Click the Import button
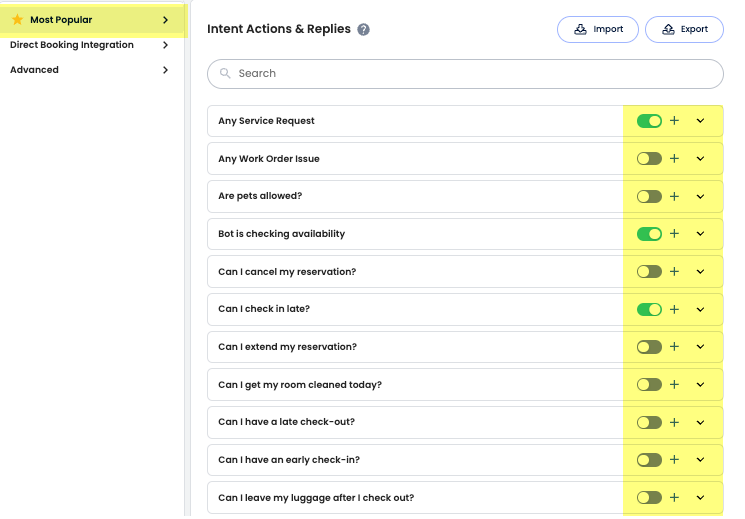The height and width of the screenshot is (519, 745). 598,30
